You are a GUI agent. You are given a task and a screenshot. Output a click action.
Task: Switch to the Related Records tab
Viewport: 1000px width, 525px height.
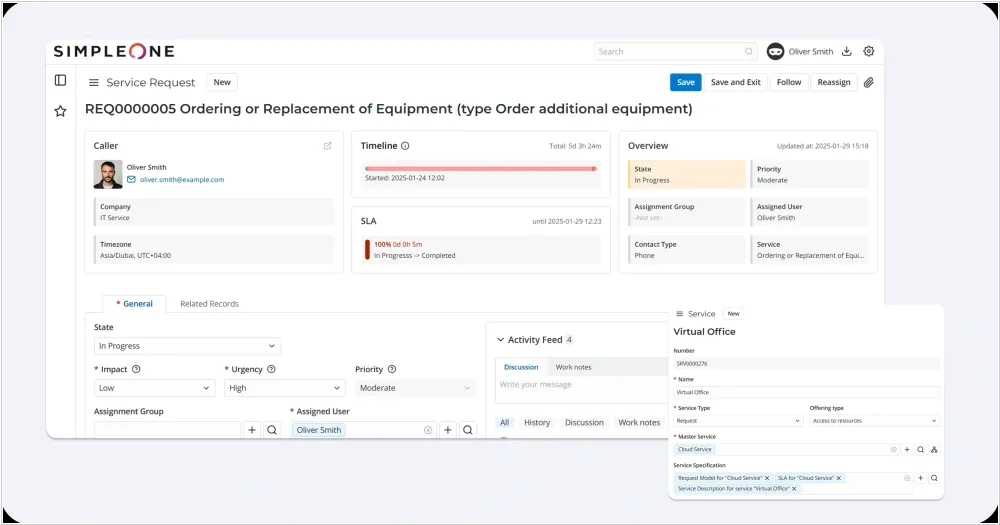click(x=209, y=304)
